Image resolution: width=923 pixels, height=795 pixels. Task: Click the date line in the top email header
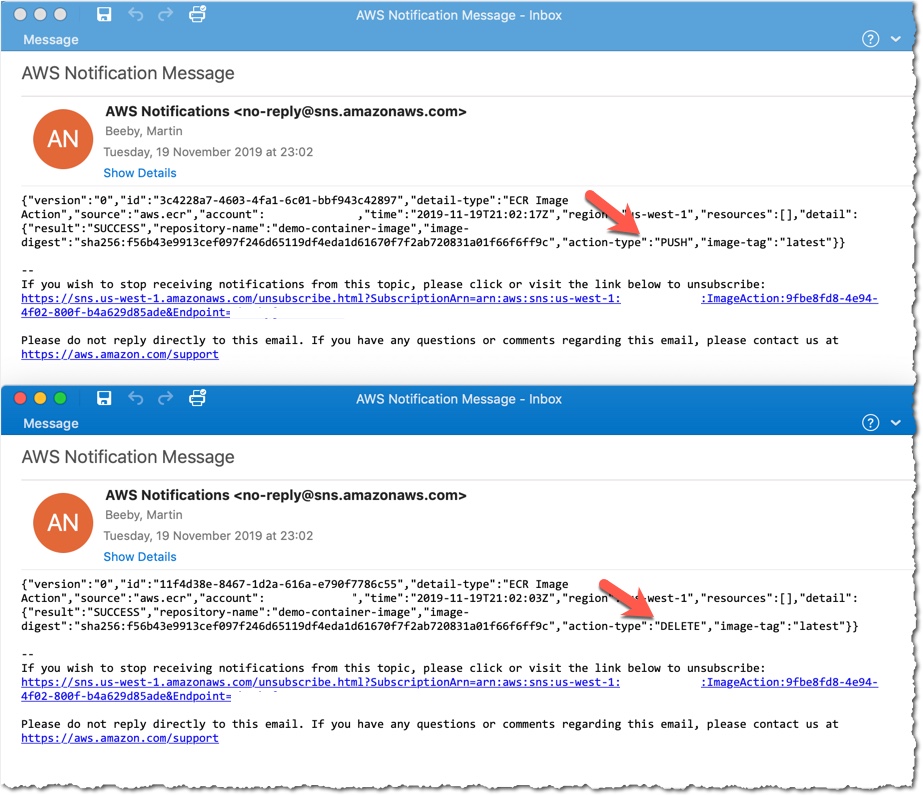point(208,152)
